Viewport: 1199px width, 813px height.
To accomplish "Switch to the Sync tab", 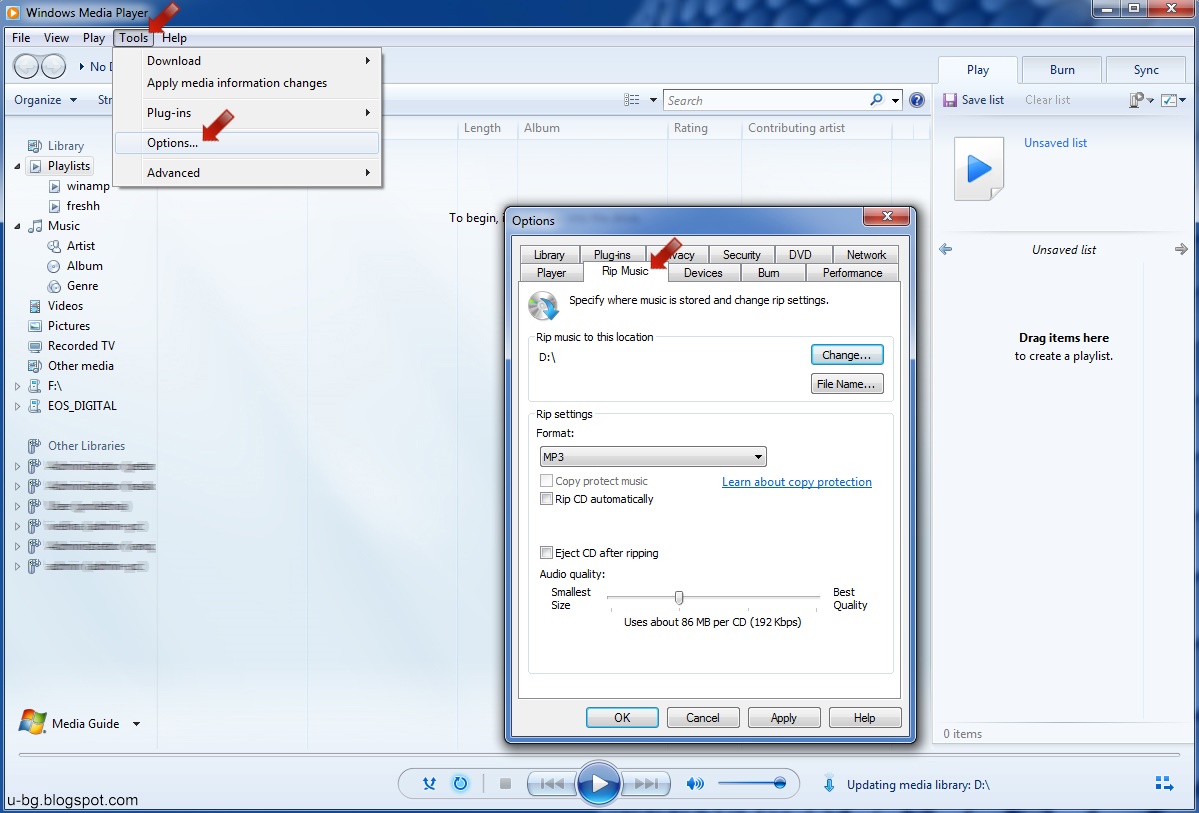I will click(x=1146, y=70).
